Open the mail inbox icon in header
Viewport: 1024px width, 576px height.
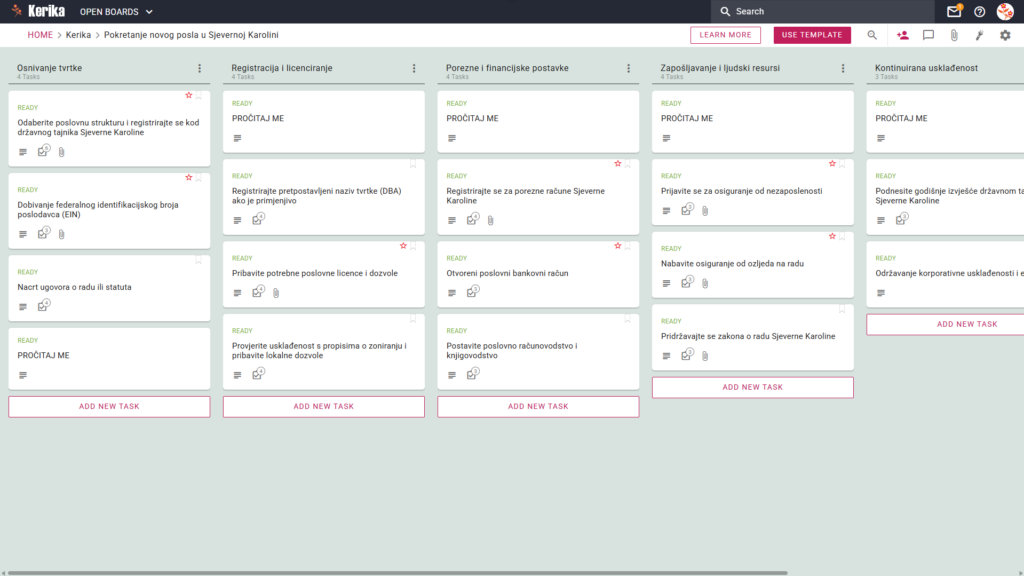point(953,11)
